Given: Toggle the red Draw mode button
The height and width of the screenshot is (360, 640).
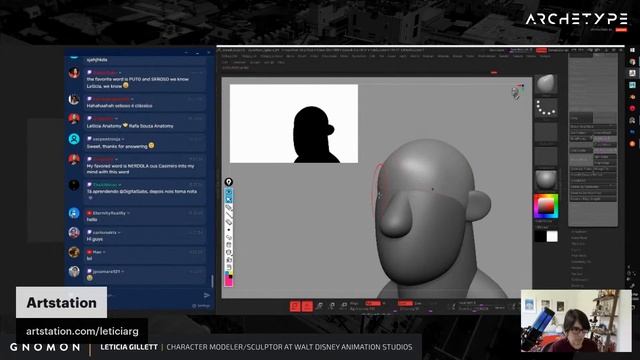Looking at the screenshot, I should [x=307, y=306].
